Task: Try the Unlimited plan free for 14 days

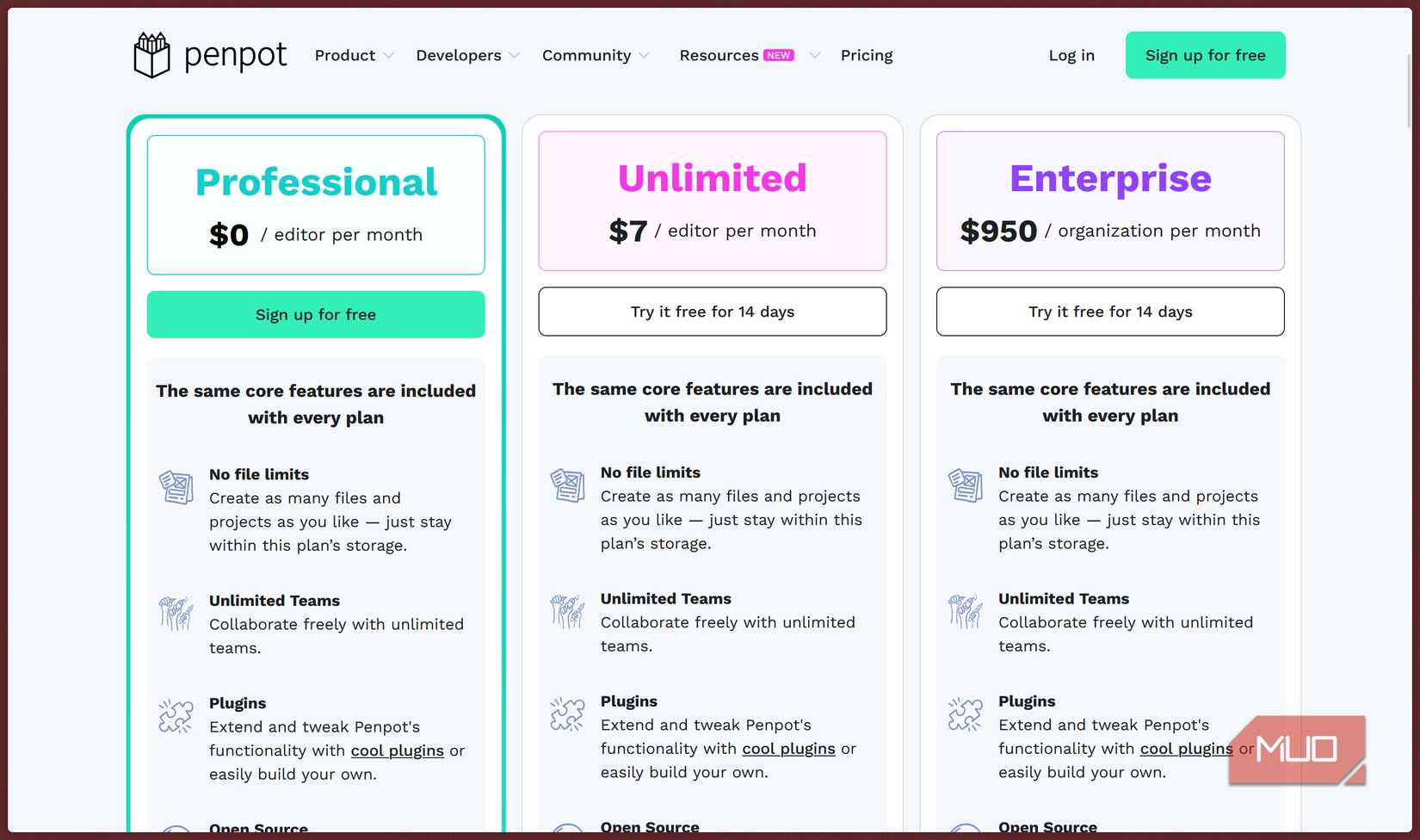Action: [x=712, y=312]
